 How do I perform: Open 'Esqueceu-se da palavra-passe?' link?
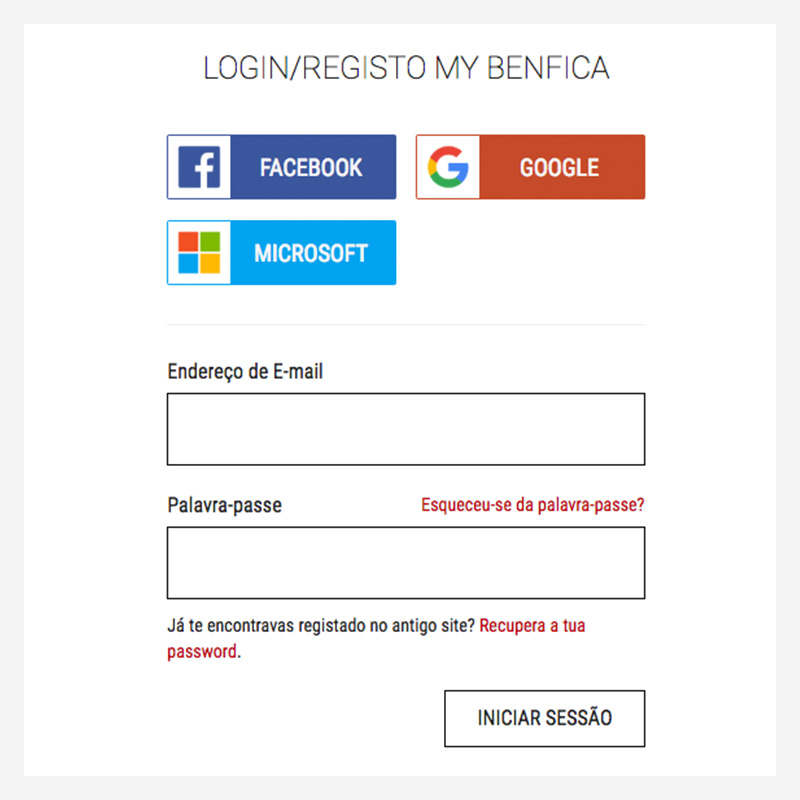coord(532,505)
